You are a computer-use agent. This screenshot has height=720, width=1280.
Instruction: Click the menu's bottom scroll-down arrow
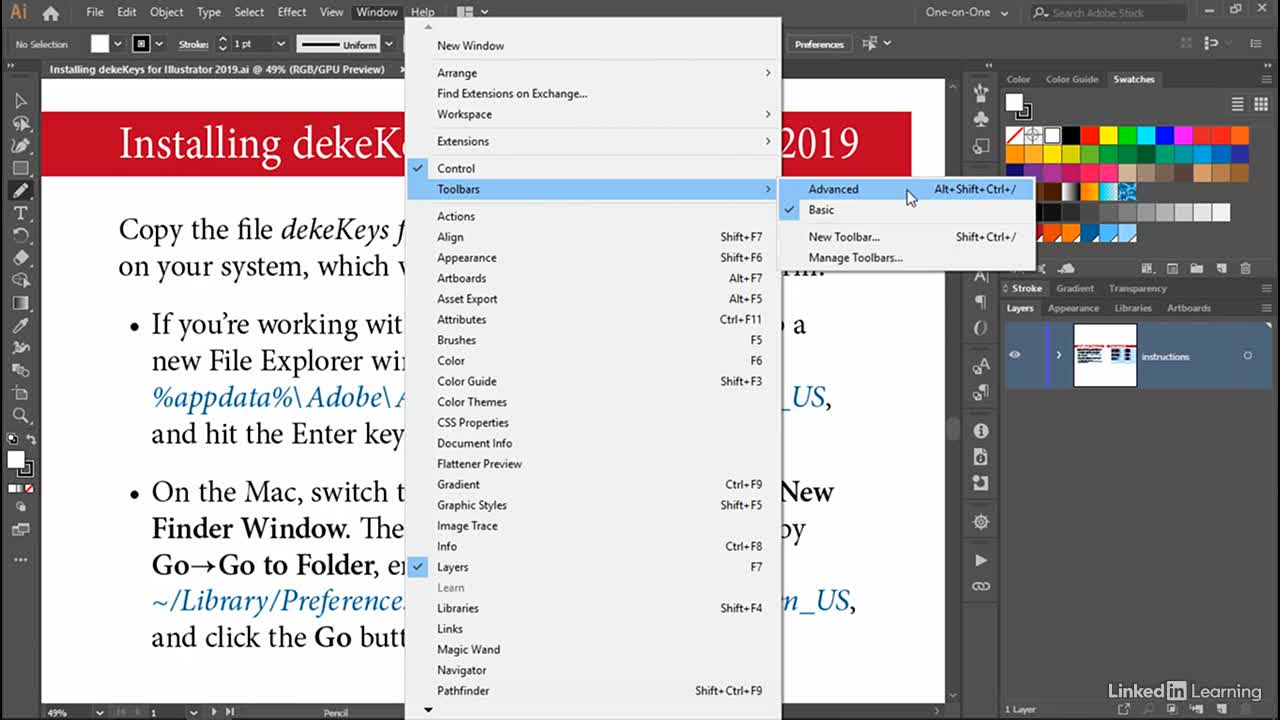[429, 710]
